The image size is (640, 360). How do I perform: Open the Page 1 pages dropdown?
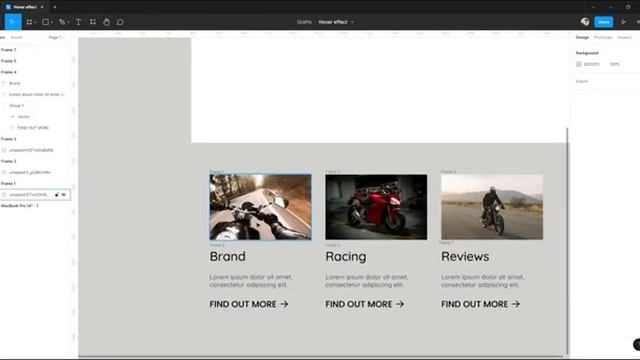pyautogui.click(x=56, y=37)
